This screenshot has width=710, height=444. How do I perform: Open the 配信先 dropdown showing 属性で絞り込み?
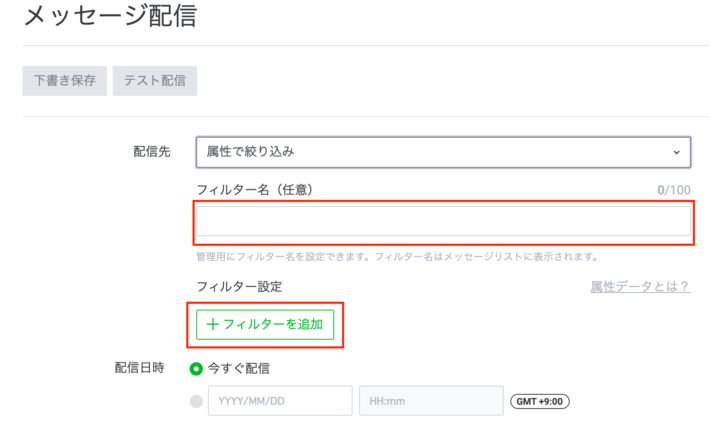(443, 152)
